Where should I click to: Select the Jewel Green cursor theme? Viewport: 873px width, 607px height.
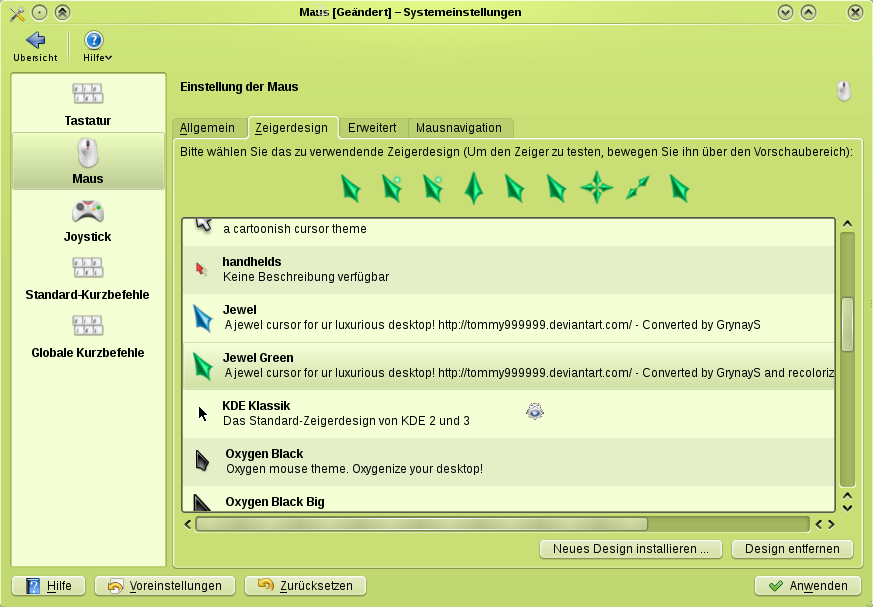[508, 365]
